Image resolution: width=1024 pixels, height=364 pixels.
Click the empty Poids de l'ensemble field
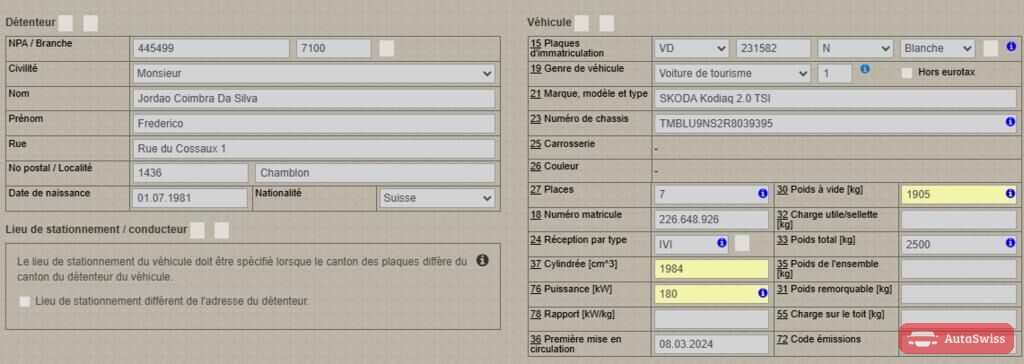pyautogui.click(x=959, y=269)
